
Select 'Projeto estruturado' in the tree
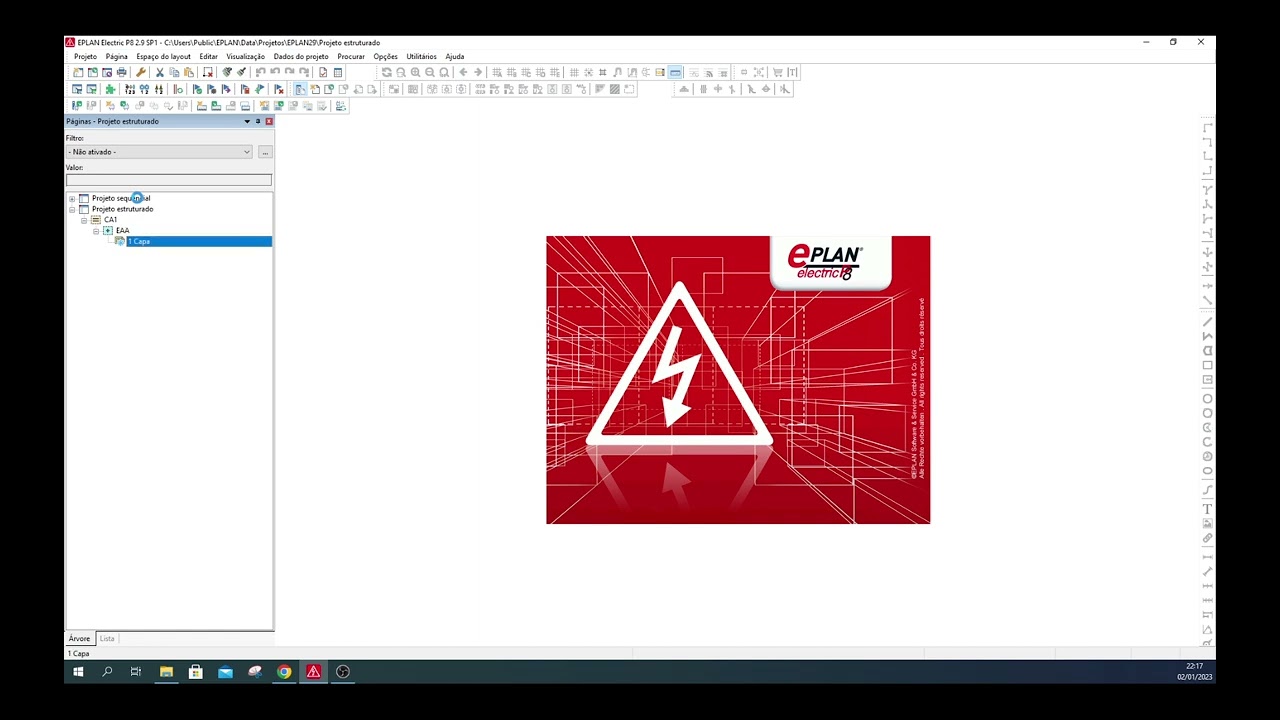point(122,209)
